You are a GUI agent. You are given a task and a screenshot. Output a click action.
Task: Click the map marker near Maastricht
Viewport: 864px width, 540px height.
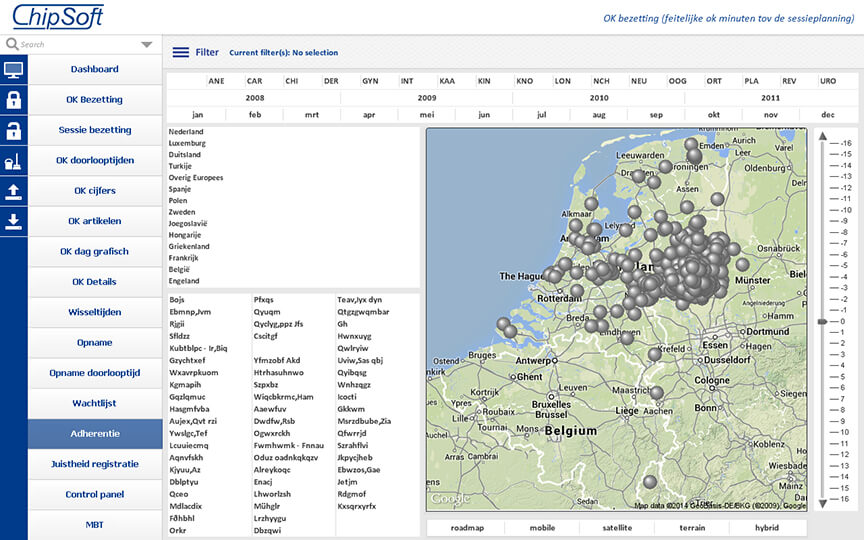(656, 392)
